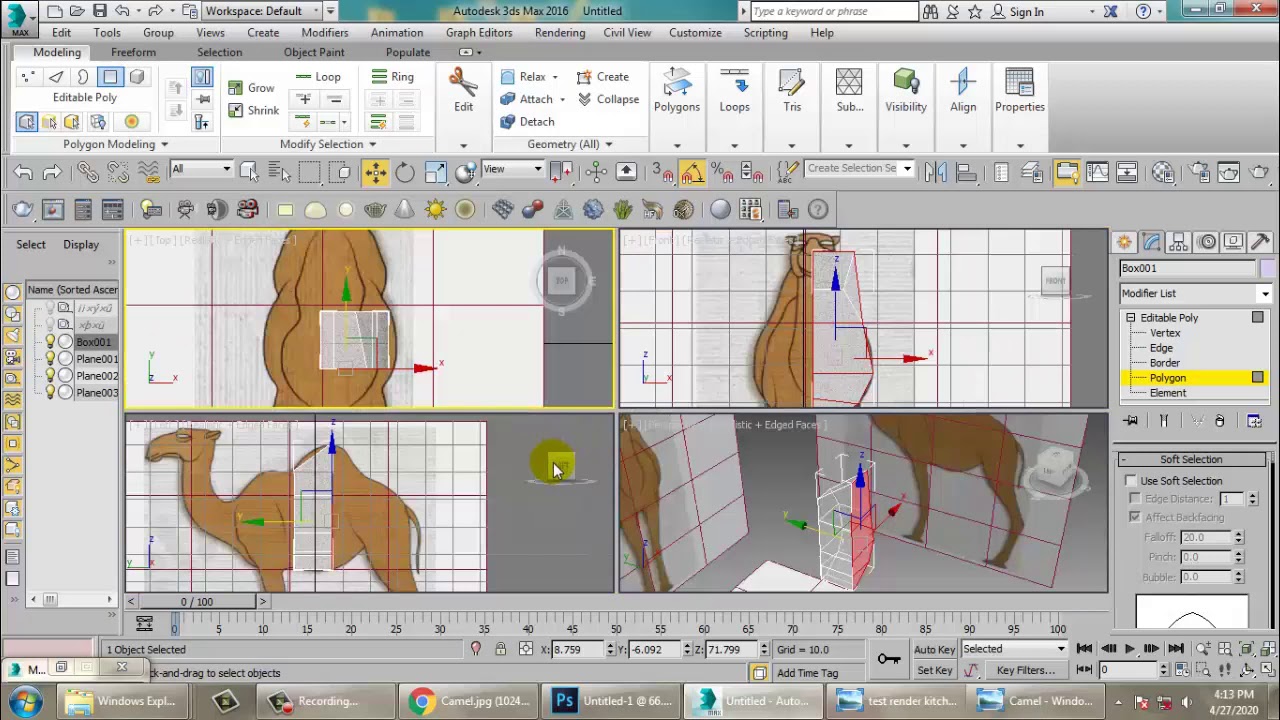Screen dimensions: 1280x720
Task: Toggle the Selection Lock padlock icon
Action: [x=501, y=649]
